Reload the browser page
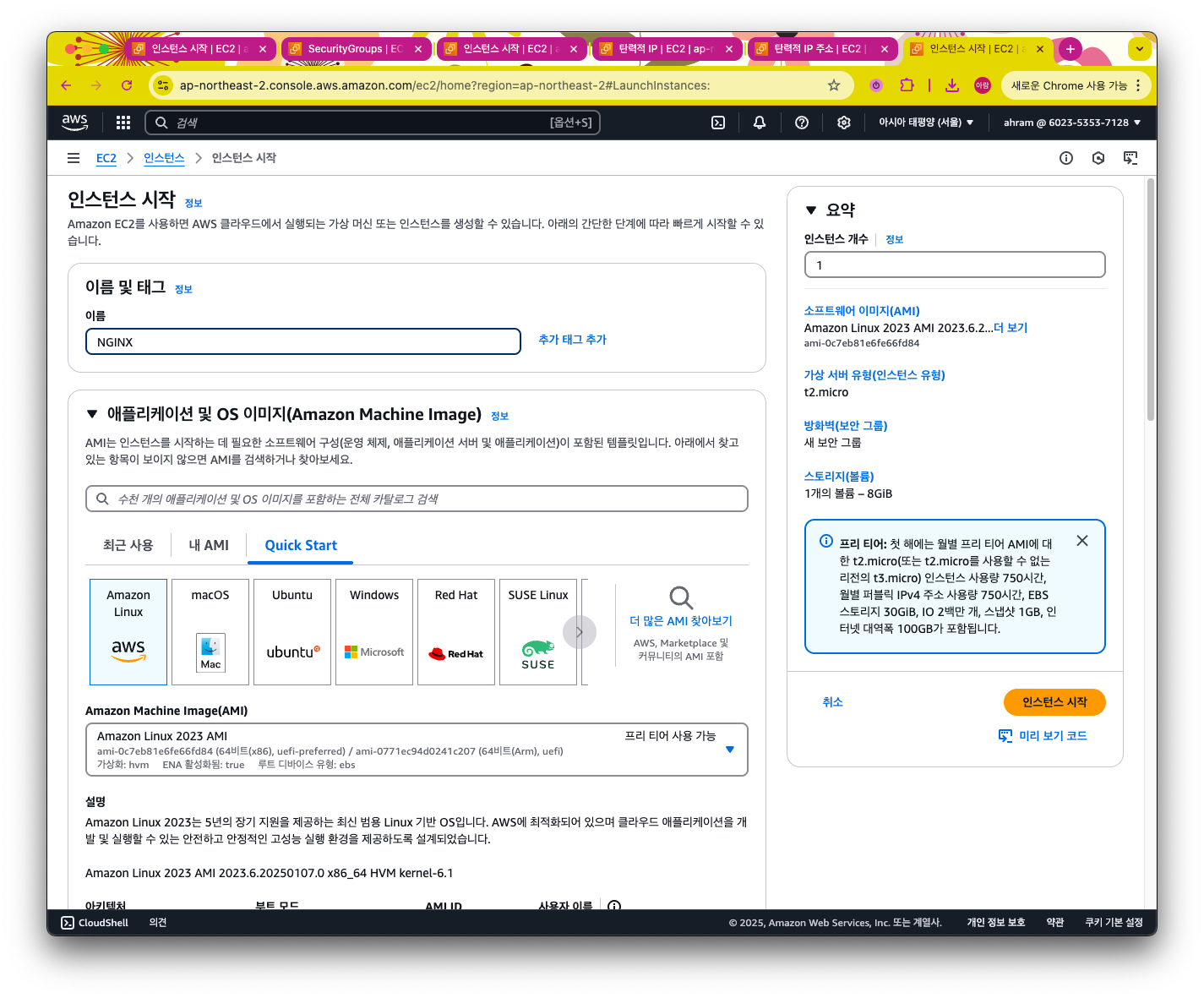 tap(127, 85)
